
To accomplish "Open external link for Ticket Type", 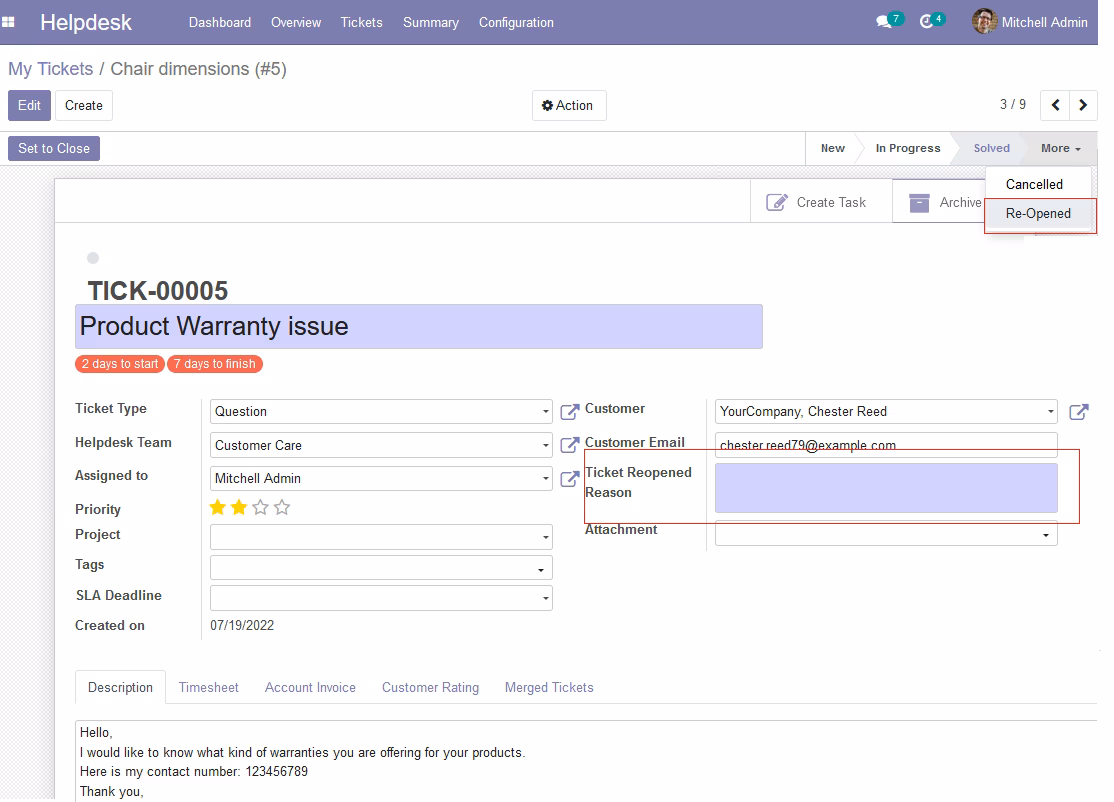I will [x=570, y=411].
